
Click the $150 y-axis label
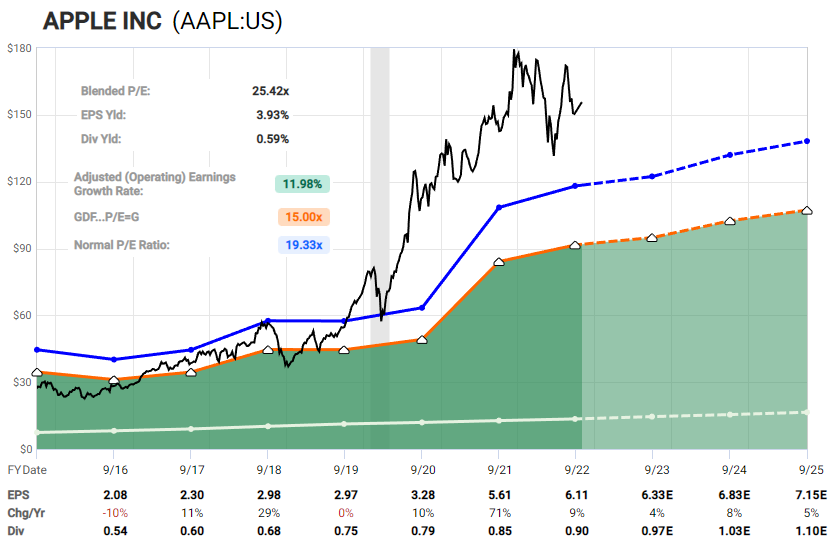coord(19,115)
